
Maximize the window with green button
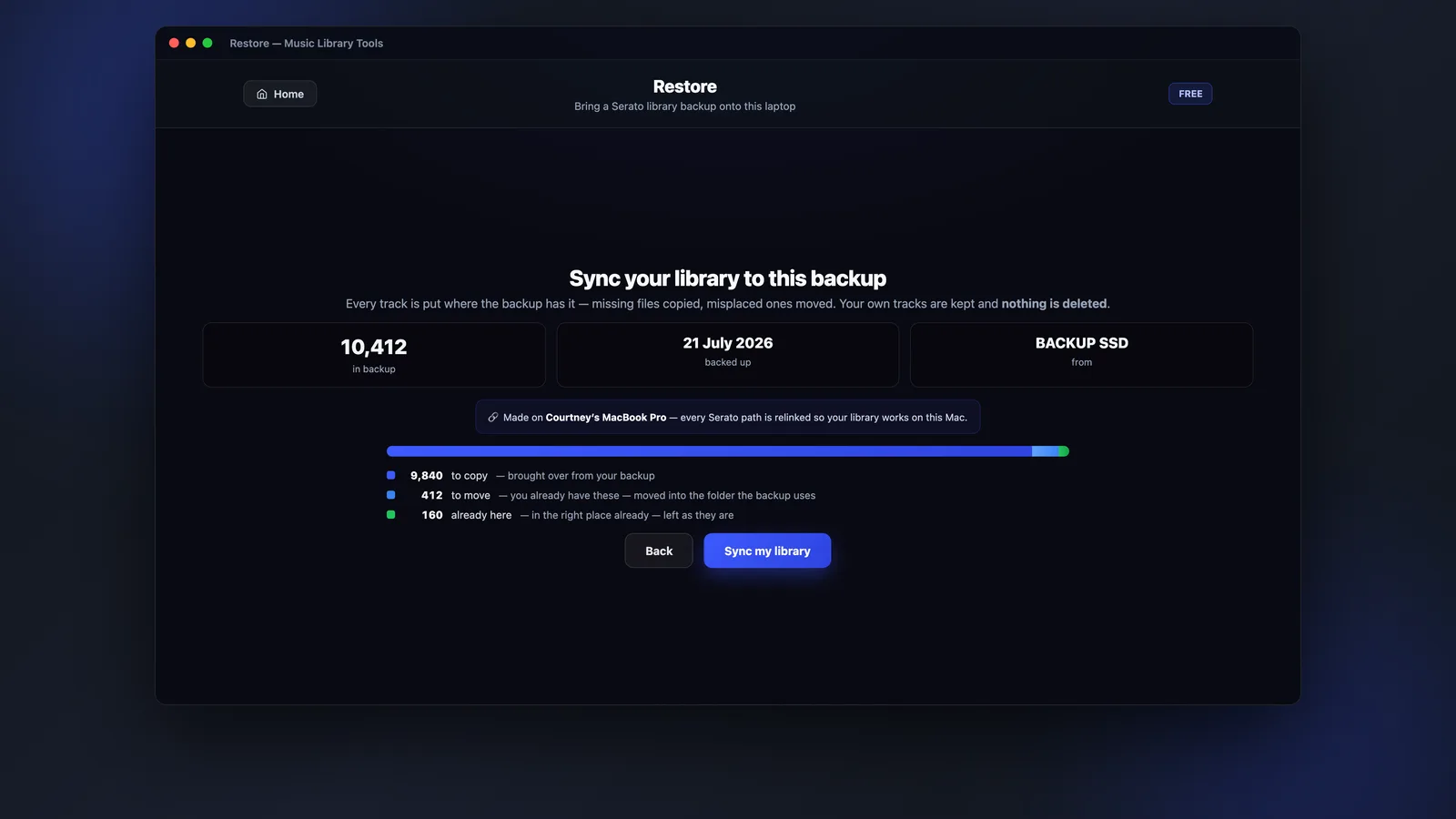pyautogui.click(x=207, y=43)
